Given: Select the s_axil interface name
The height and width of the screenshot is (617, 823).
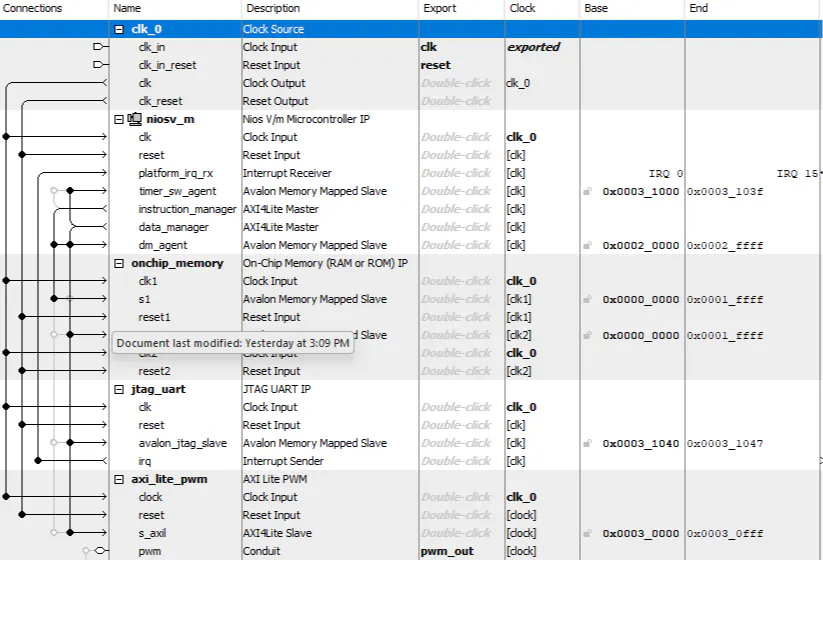Looking at the screenshot, I should pos(152,533).
